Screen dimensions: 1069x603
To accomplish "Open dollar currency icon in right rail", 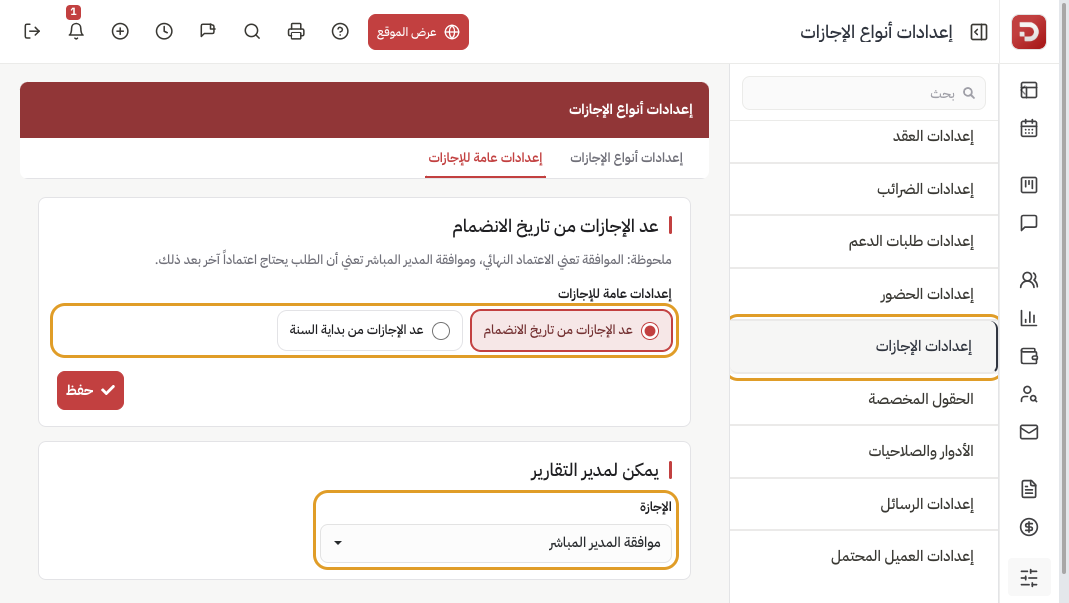I will coord(1029,527).
